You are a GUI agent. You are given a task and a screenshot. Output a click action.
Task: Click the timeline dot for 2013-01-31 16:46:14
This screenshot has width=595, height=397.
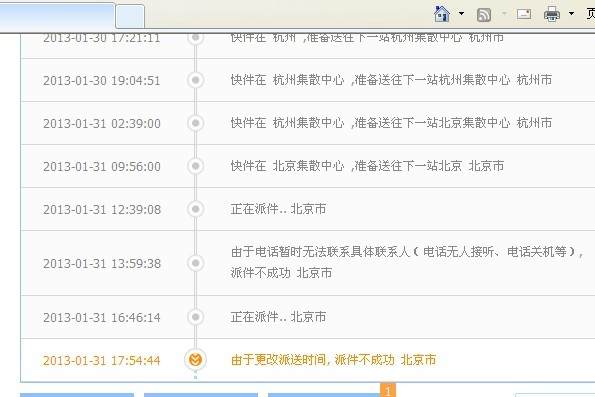click(195, 317)
